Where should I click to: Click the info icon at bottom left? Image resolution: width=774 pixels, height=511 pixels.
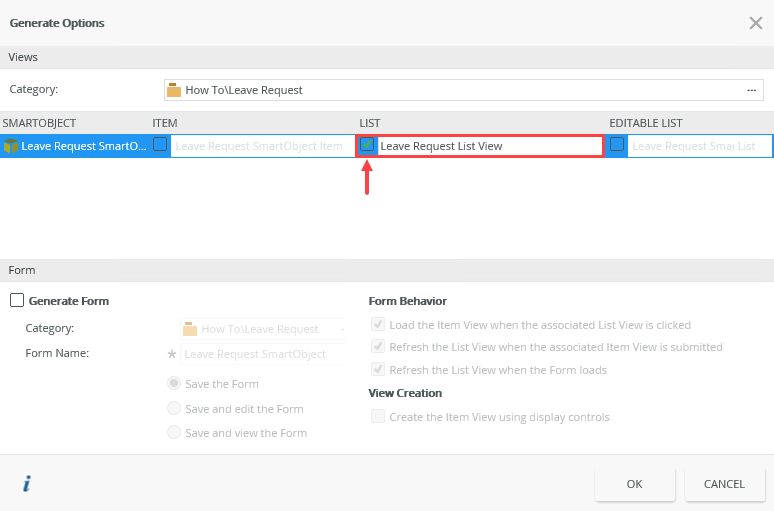pyautogui.click(x=27, y=483)
